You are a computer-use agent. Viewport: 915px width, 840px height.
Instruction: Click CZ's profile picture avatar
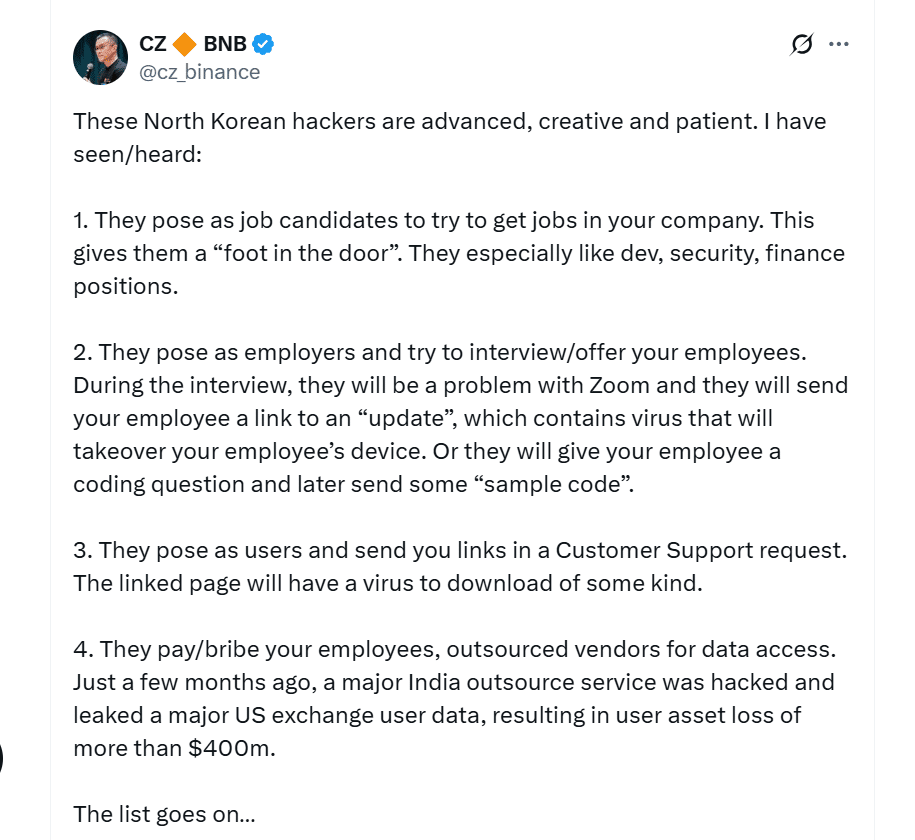point(100,57)
